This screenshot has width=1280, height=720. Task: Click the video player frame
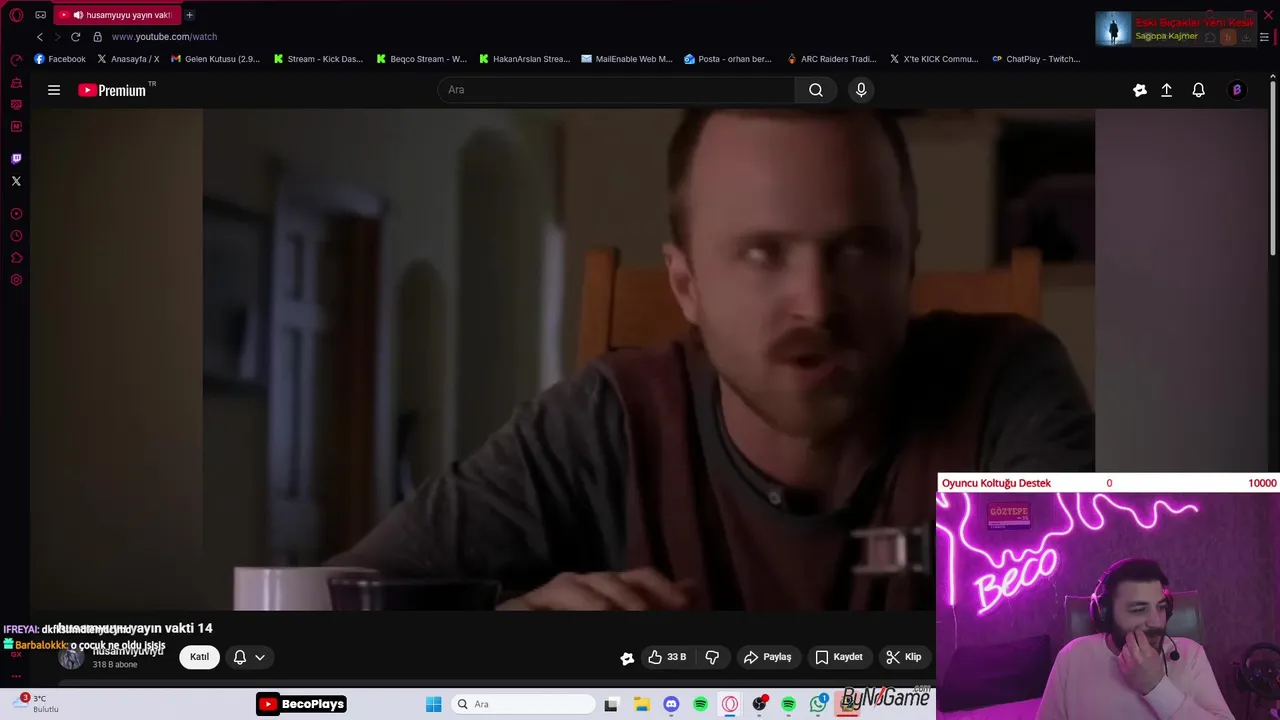[649, 360]
